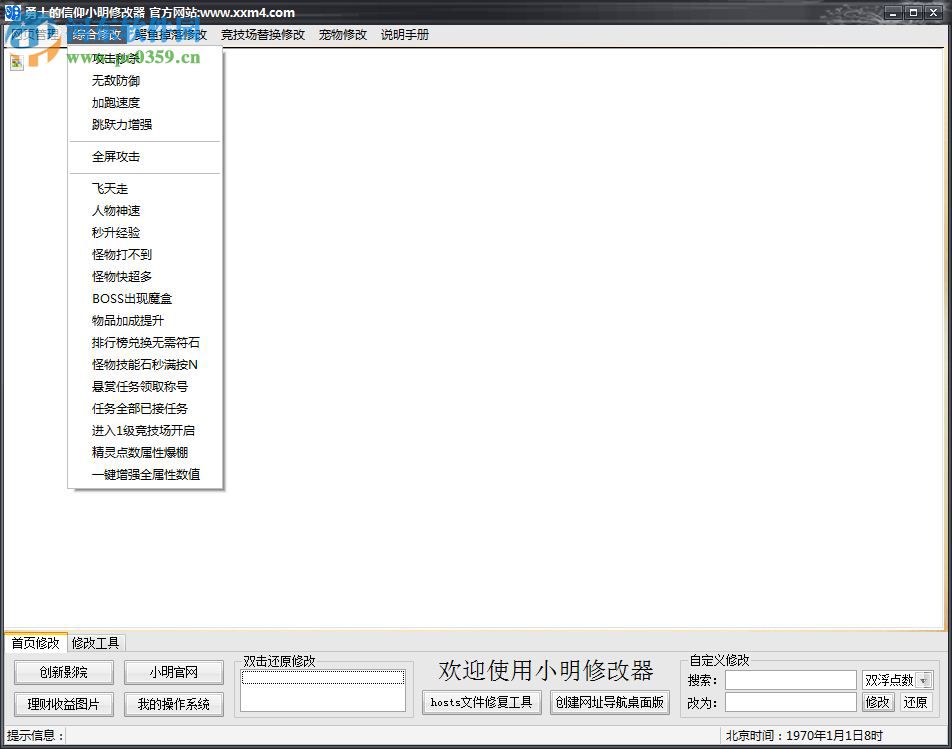This screenshot has height=749, width=952.
Task: Minimize the 小明修改器 window
Action: [892, 12]
